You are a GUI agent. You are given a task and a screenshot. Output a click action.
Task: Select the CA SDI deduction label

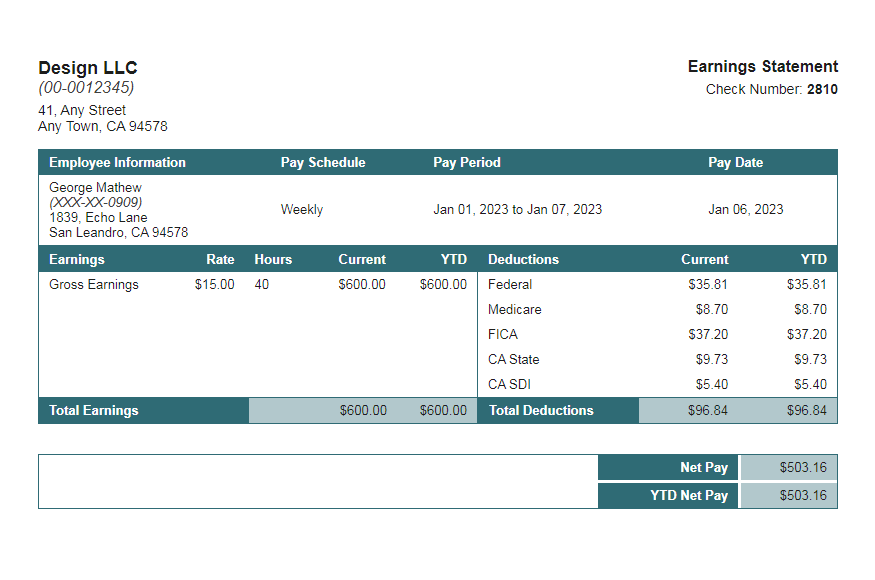tap(505, 384)
